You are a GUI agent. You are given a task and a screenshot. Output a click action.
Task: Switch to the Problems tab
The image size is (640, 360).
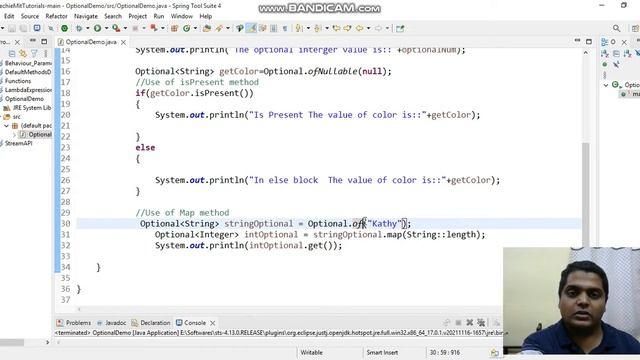(74, 322)
